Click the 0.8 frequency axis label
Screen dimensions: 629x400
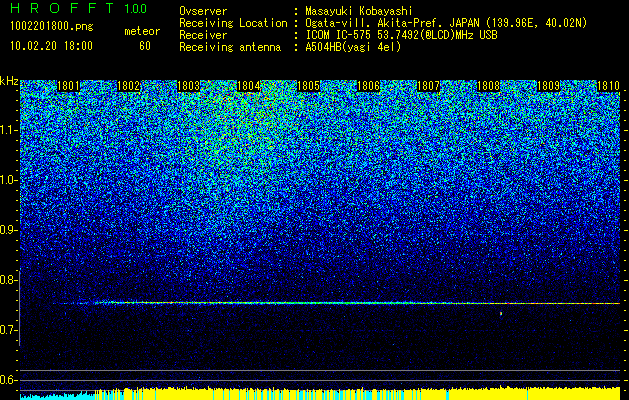click(8, 280)
